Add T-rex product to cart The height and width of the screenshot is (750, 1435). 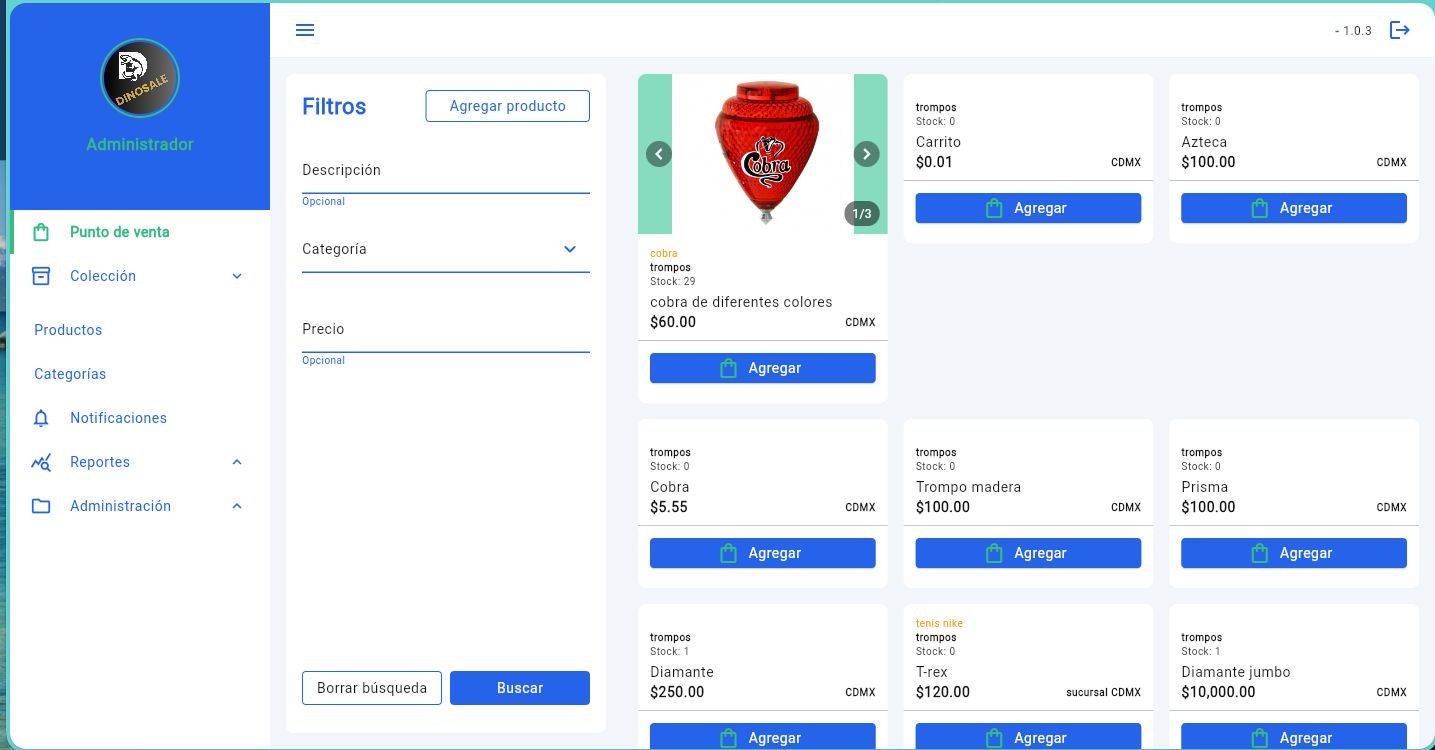[1028, 737]
